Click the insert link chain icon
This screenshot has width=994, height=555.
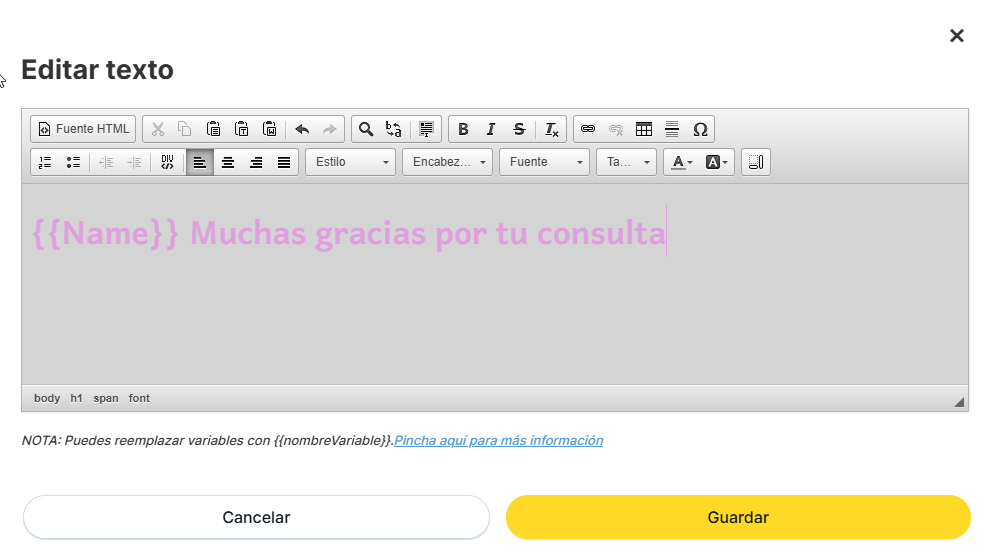coord(588,129)
